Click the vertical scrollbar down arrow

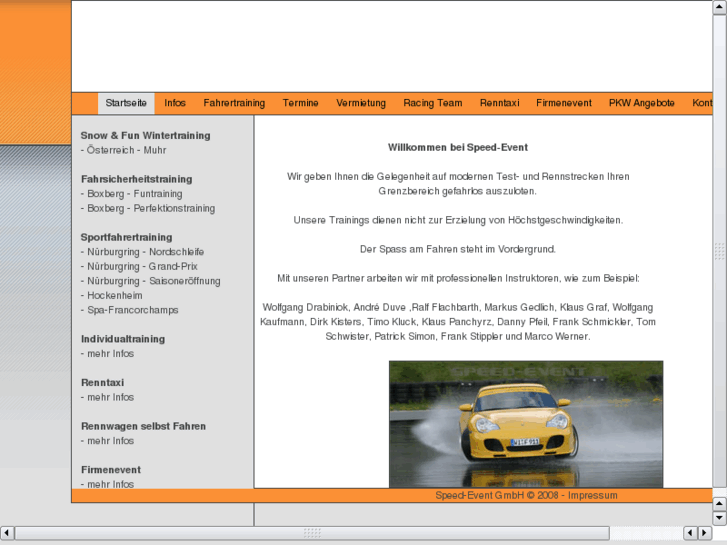click(x=720, y=517)
